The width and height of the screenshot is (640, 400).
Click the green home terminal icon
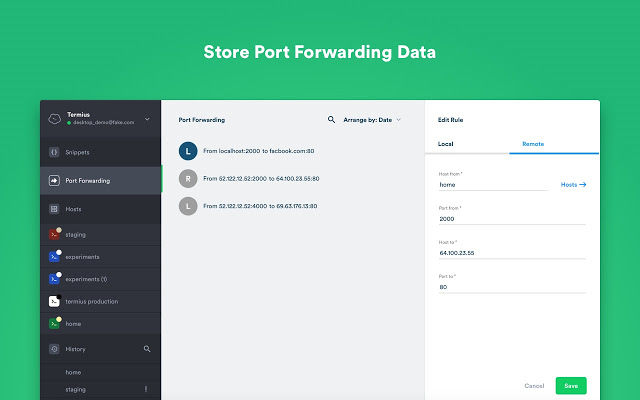click(x=54, y=324)
